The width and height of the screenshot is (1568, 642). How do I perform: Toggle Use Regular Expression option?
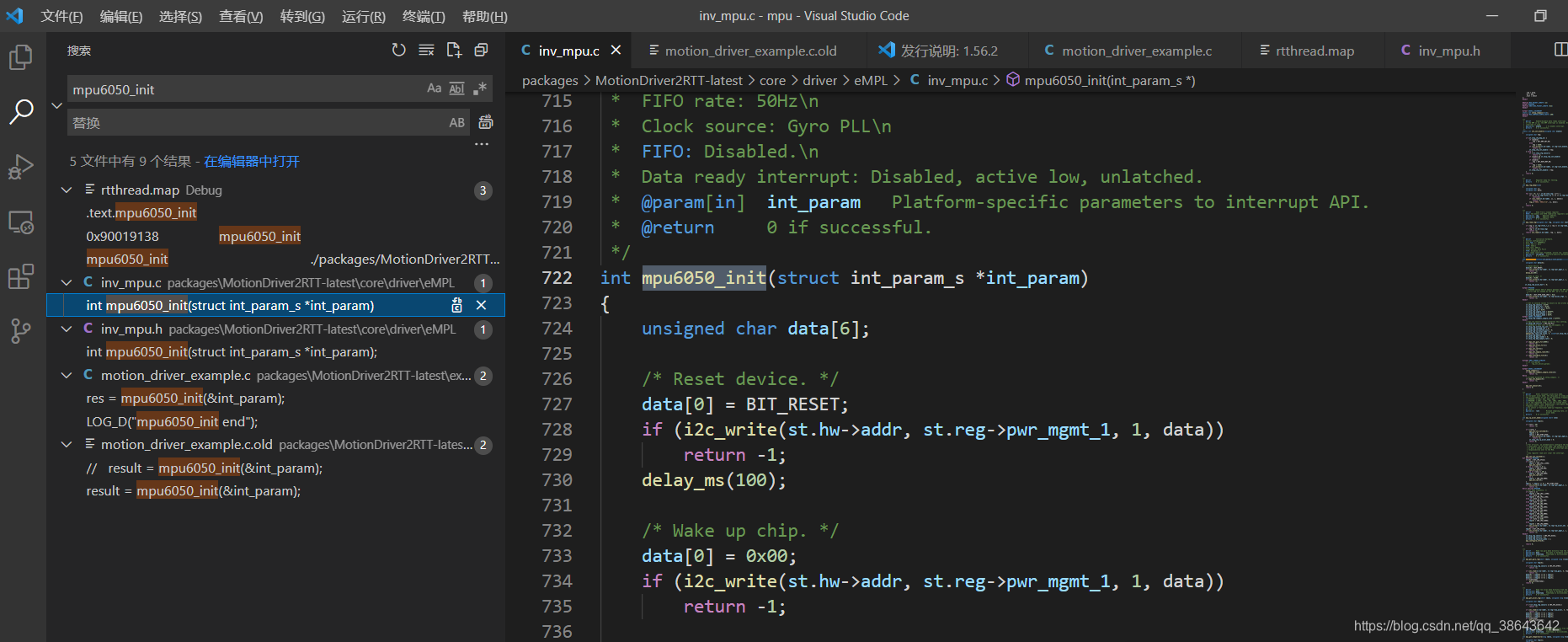pos(480,88)
